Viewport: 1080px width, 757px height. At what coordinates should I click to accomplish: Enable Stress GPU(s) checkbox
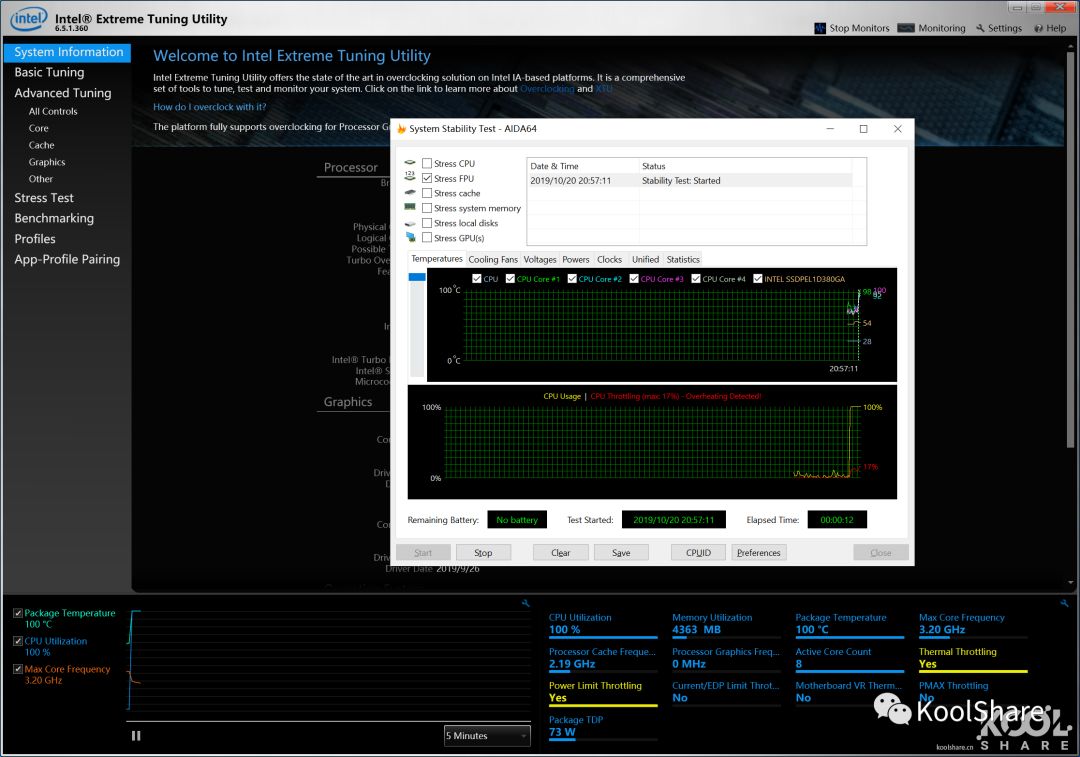427,237
